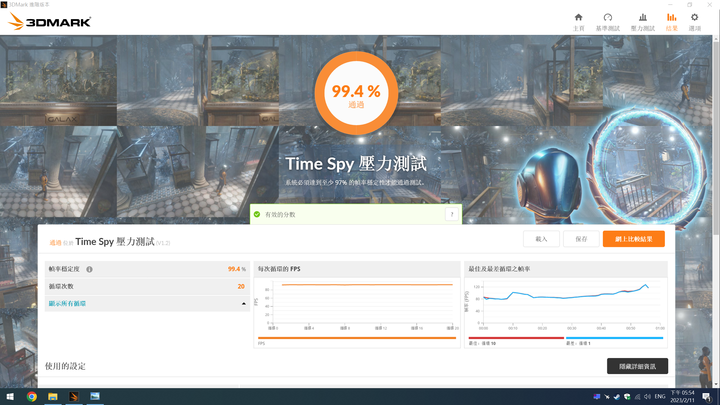Click the question mark help button
Image resolution: width=720 pixels, height=405 pixels.
452,214
